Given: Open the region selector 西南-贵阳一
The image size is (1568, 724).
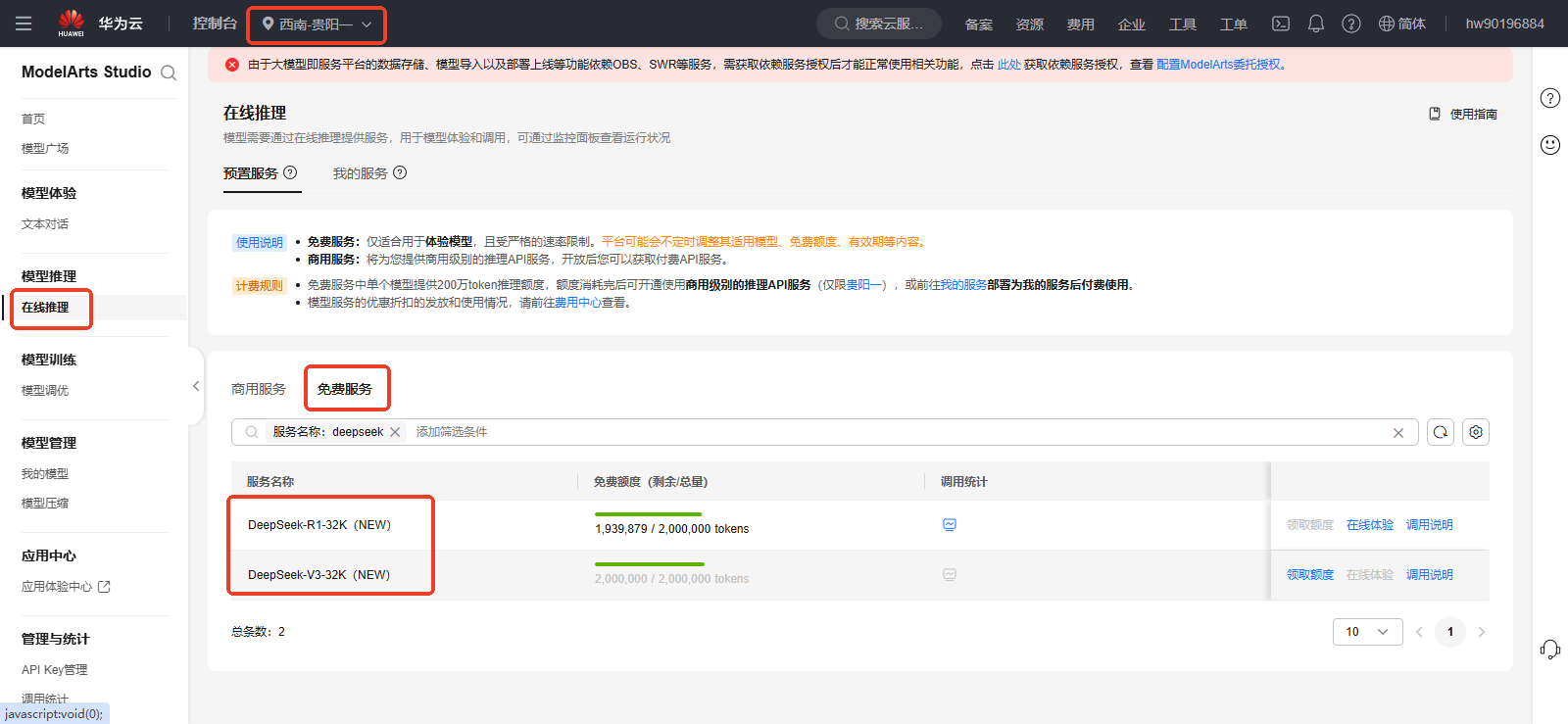Looking at the screenshot, I should pos(317,24).
